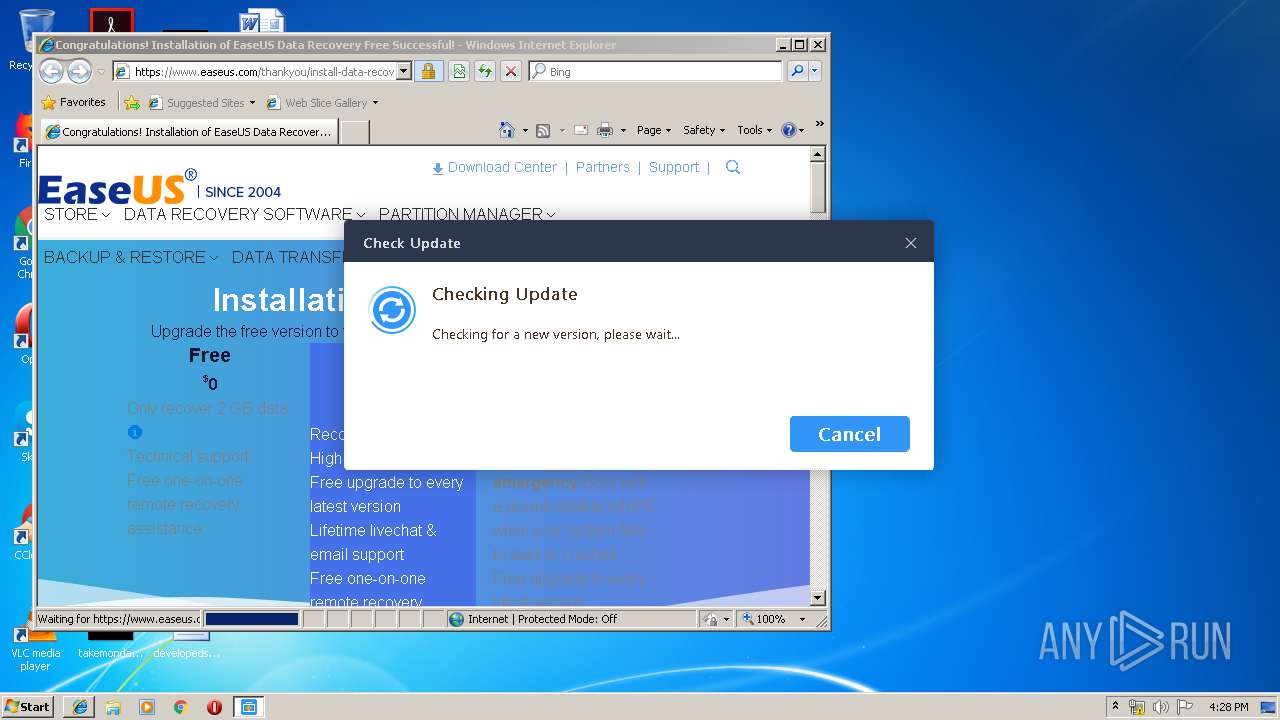Click the security lock icon beside the address bar
The width and height of the screenshot is (1280, 720).
[428, 71]
